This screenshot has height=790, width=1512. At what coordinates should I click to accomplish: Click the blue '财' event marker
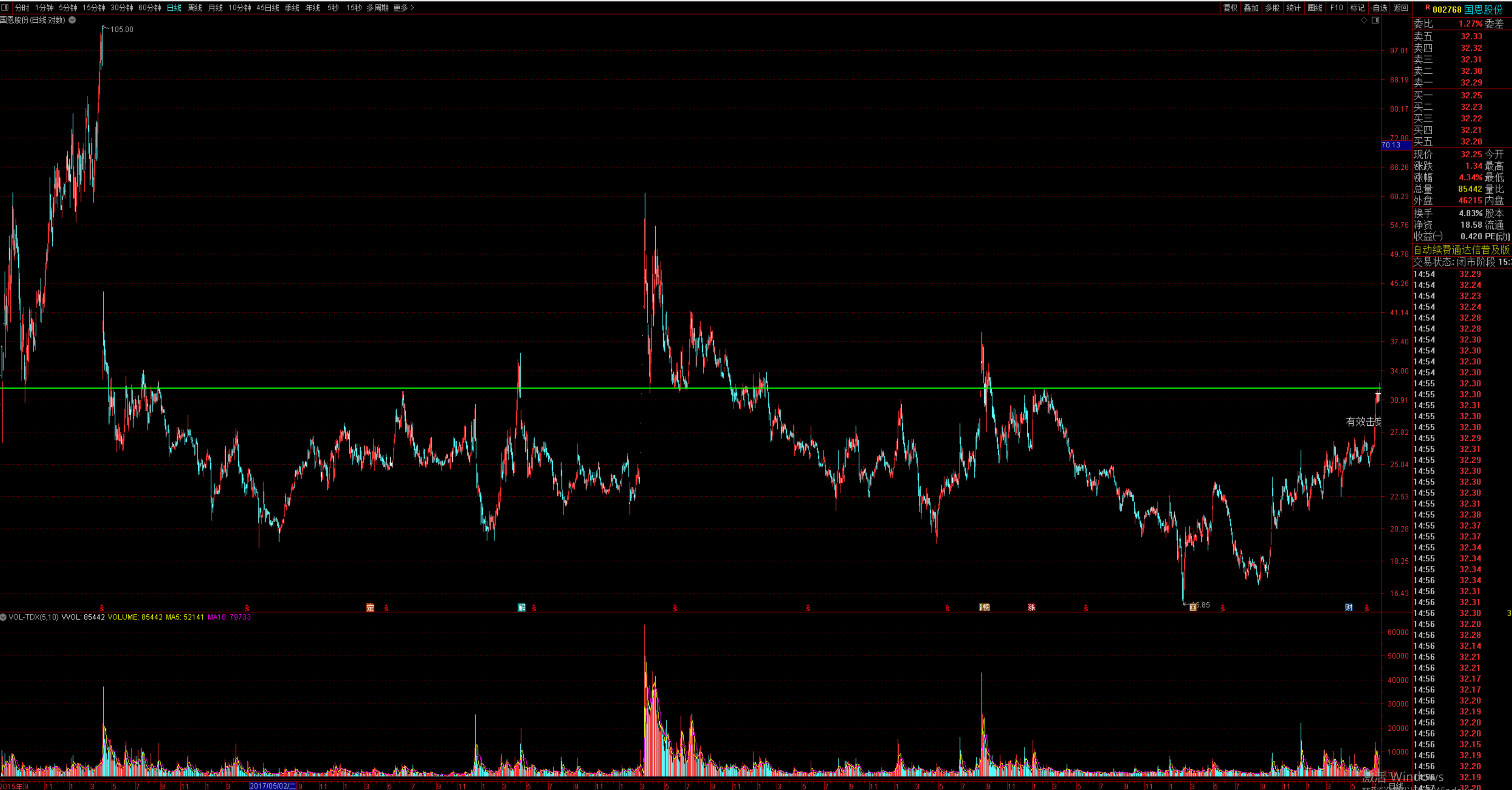tap(1349, 607)
